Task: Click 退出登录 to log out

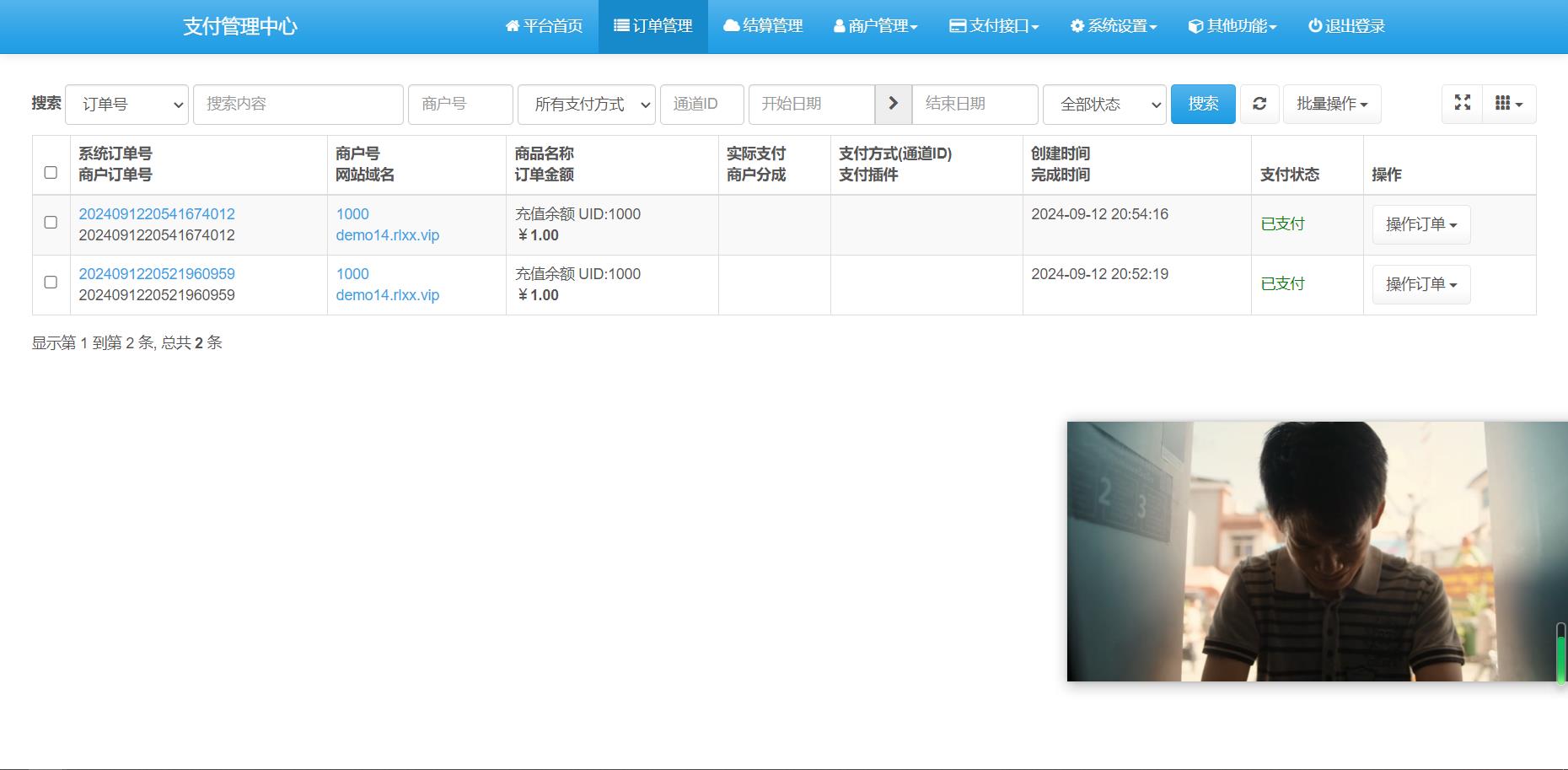Action: 1346,26
